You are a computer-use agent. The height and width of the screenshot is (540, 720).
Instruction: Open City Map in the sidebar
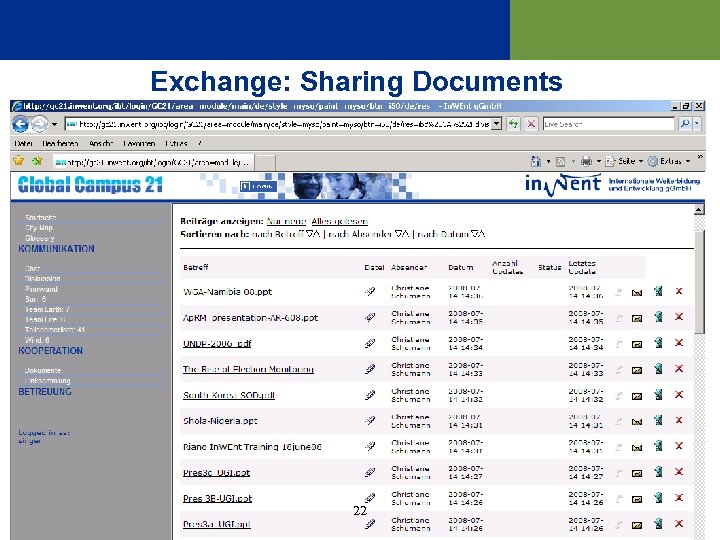coord(39,228)
